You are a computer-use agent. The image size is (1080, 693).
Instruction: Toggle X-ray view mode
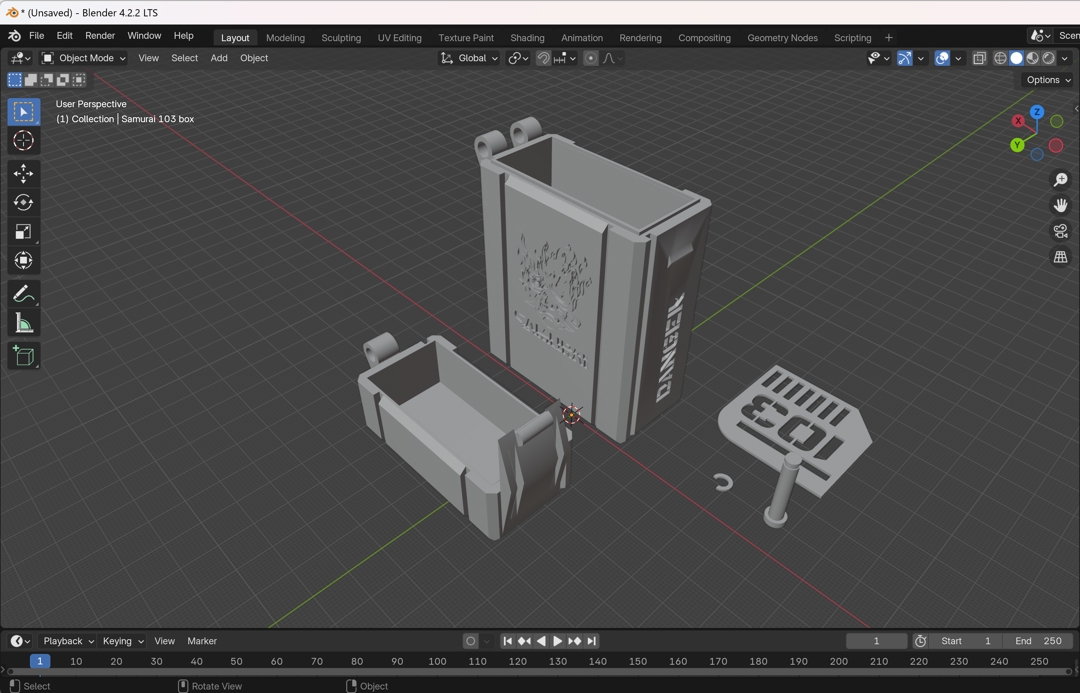[979, 58]
